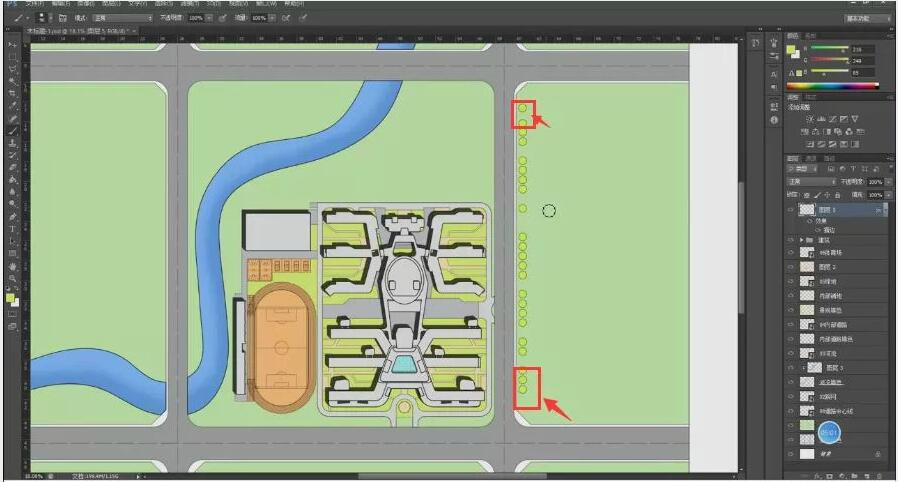Click the zoom percentage field in status bar
The width and height of the screenshot is (898, 482).
coord(34,476)
